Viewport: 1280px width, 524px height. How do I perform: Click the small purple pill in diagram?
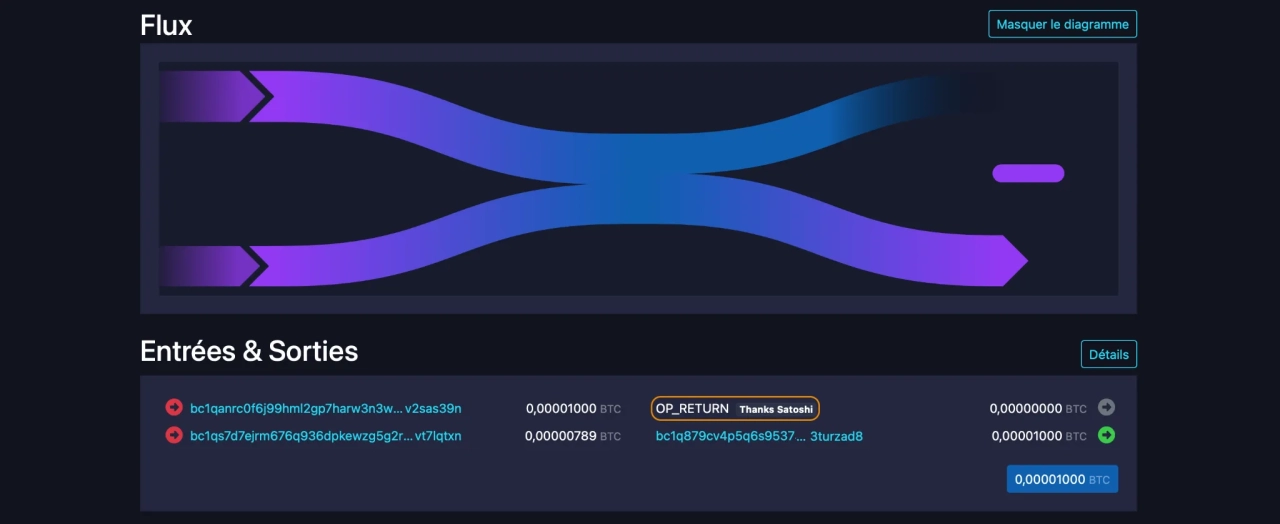[x=1028, y=173]
